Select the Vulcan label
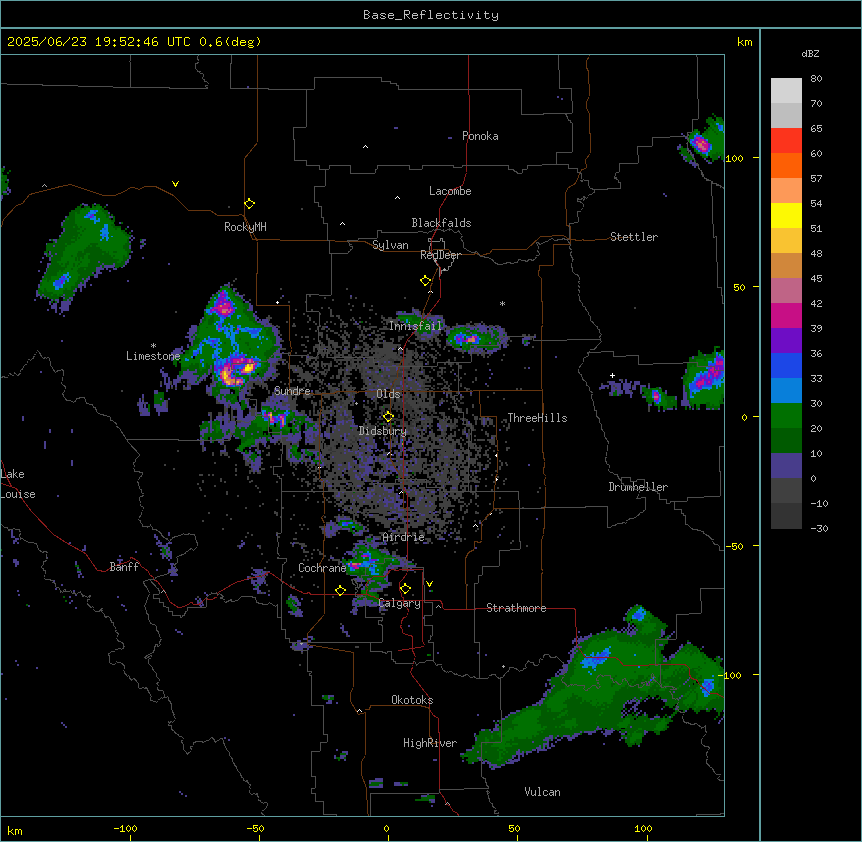The width and height of the screenshot is (862, 842). pos(543,792)
